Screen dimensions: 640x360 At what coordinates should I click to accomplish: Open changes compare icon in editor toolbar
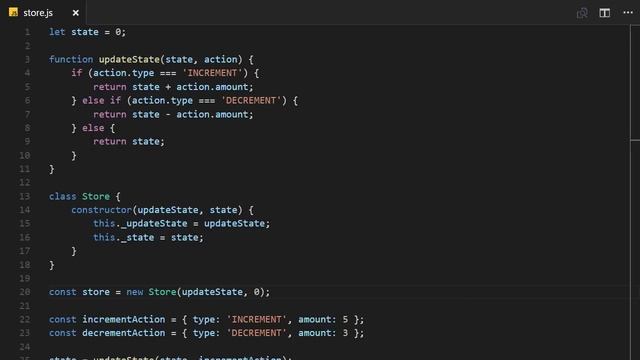(x=582, y=13)
